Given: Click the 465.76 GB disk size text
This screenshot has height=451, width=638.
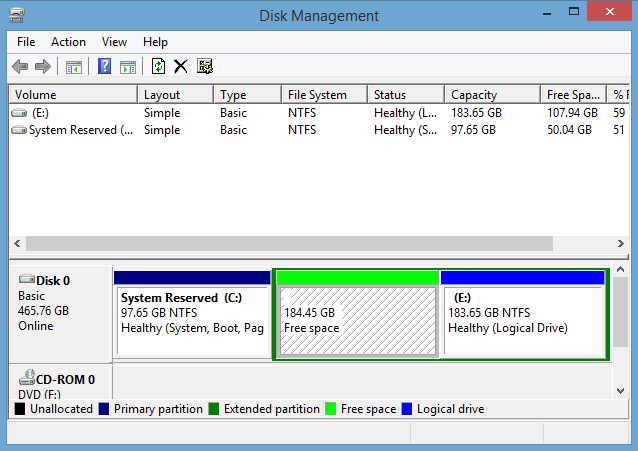Looking at the screenshot, I should (44, 311).
